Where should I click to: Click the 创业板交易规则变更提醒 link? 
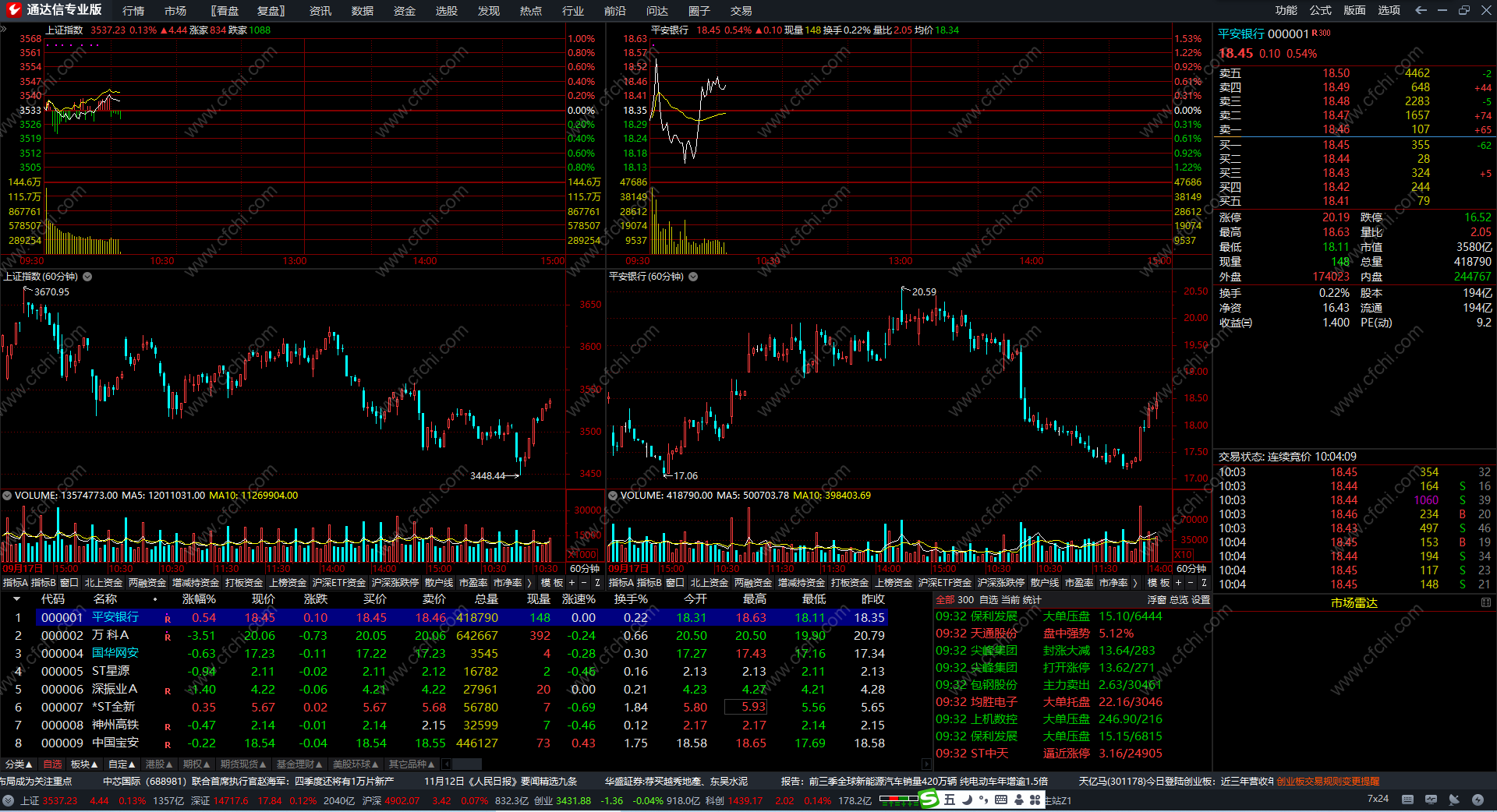point(1328,781)
